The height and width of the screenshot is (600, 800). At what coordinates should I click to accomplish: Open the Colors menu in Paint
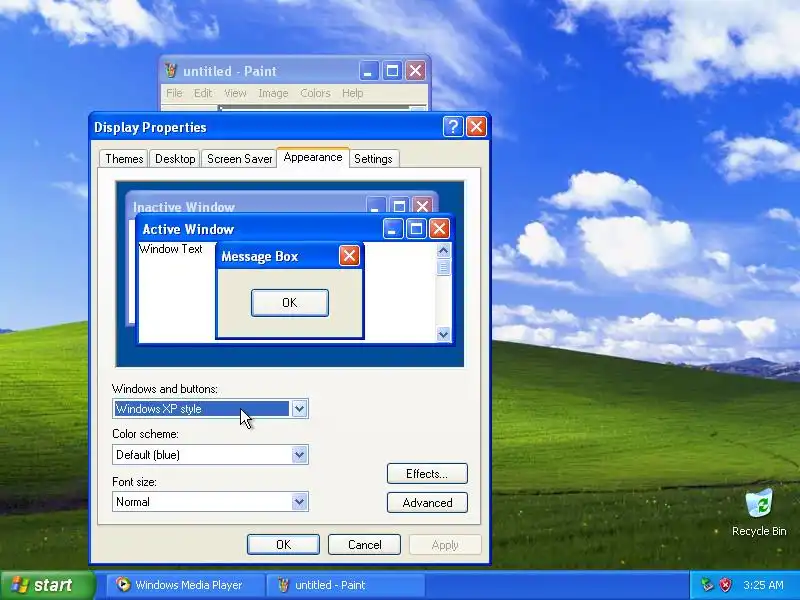click(315, 93)
